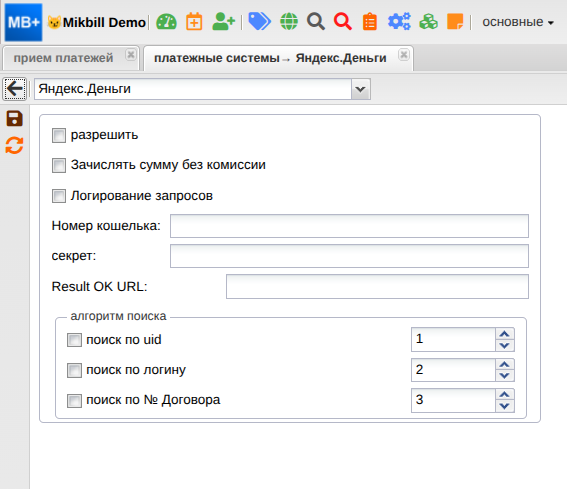Image resolution: width=567 pixels, height=489 pixels.
Task: Click the add user icon
Action: tap(224, 22)
